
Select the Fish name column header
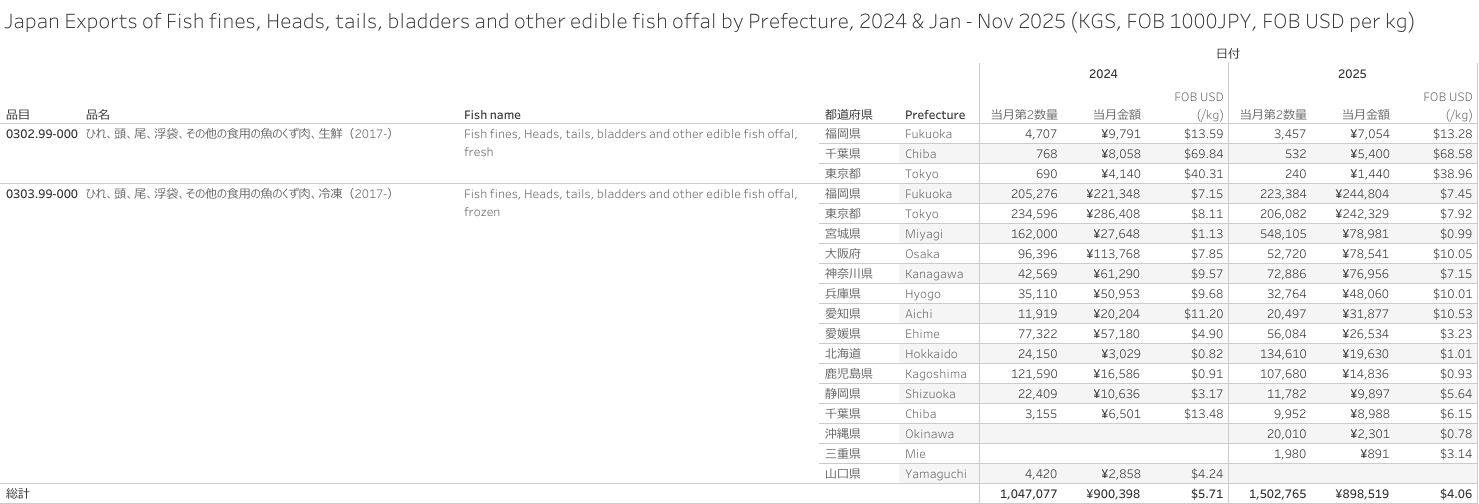(492, 115)
